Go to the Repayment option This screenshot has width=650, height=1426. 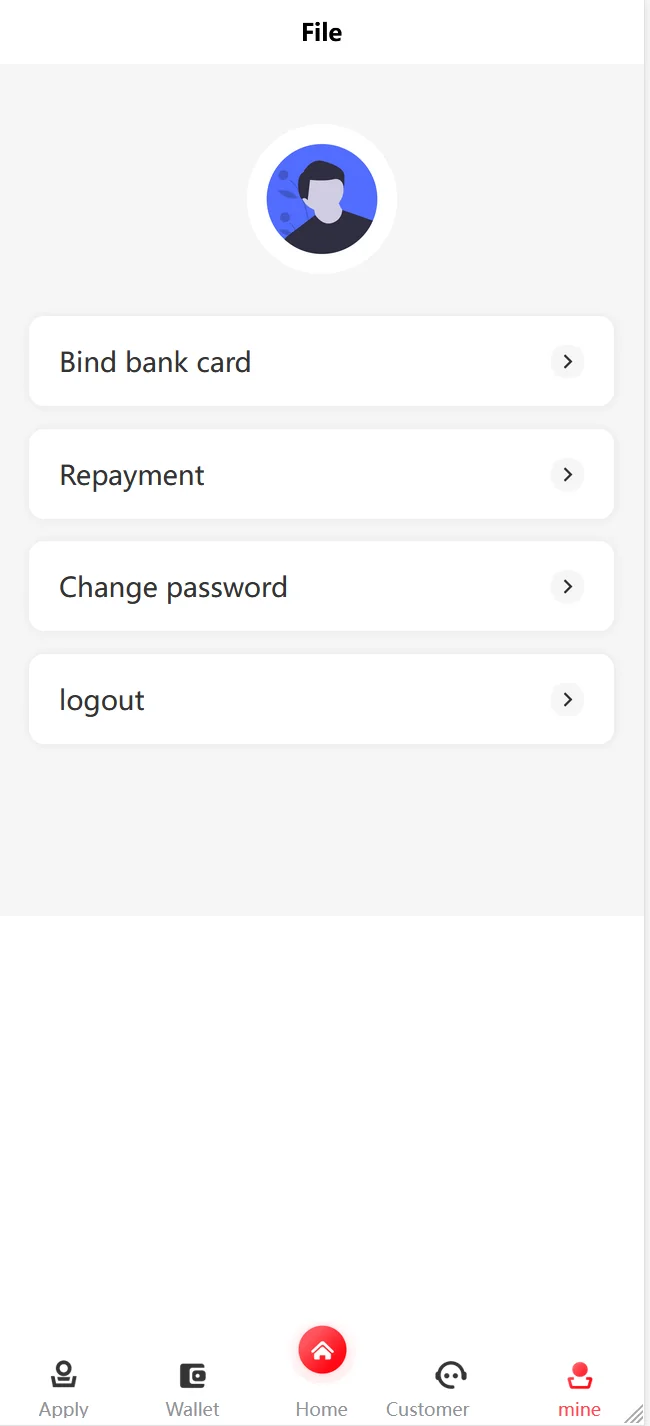tap(132, 475)
